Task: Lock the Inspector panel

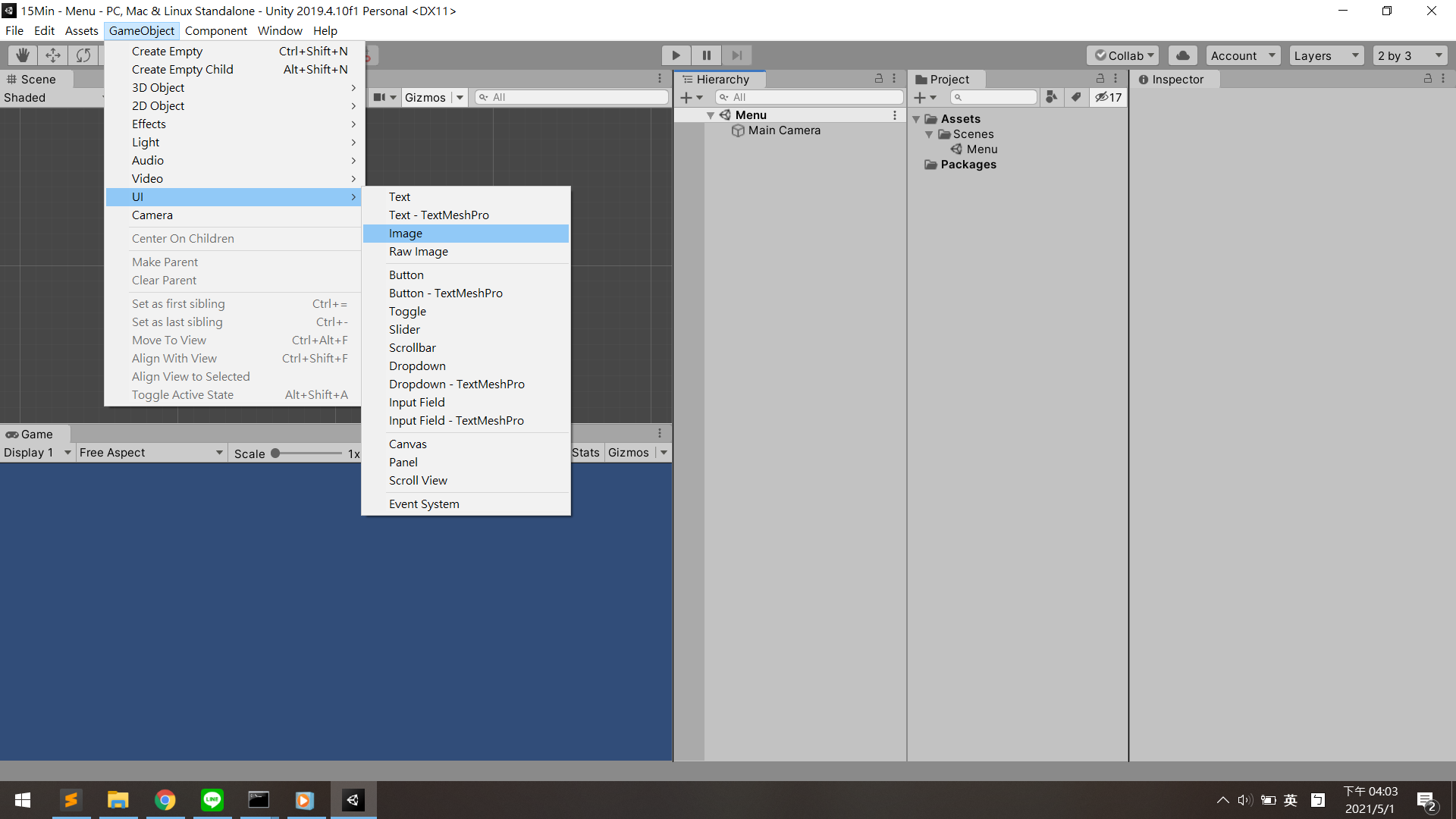Action: (1427, 79)
